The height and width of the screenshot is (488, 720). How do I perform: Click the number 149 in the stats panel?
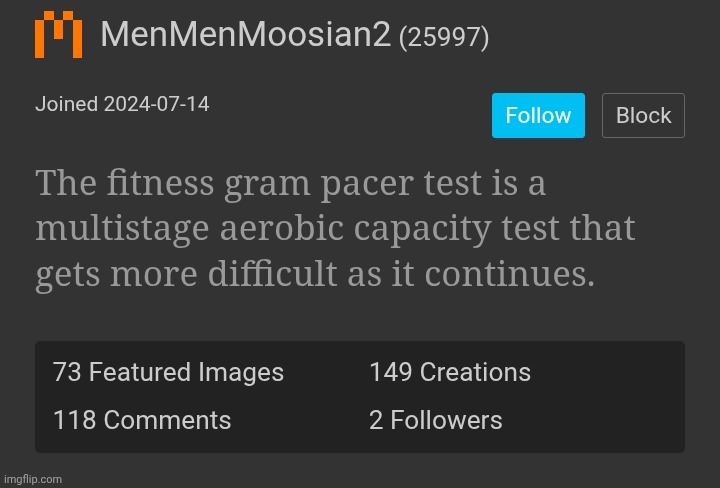click(x=390, y=373)
